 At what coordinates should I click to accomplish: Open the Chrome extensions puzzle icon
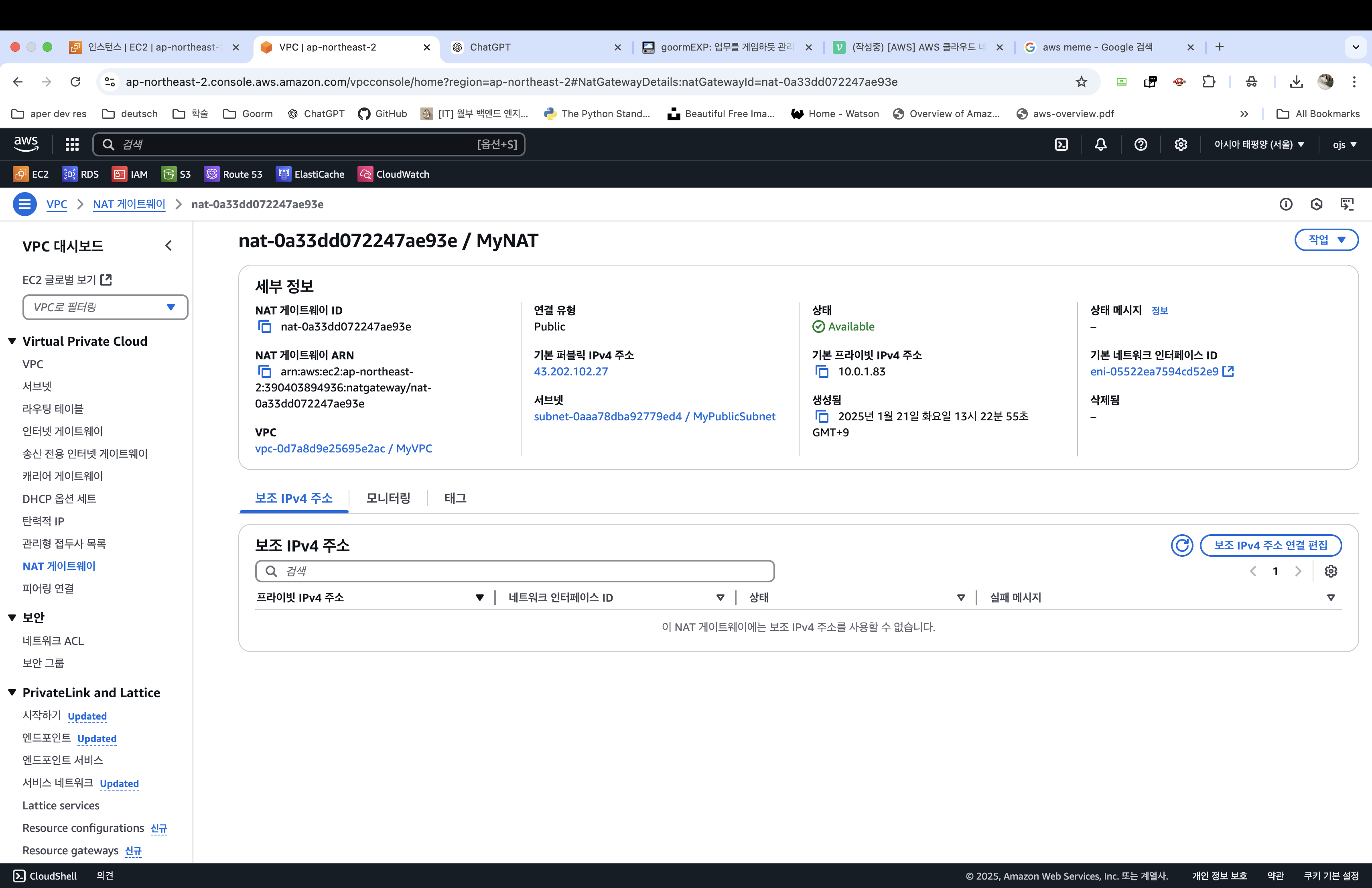tap(1209, 82)
